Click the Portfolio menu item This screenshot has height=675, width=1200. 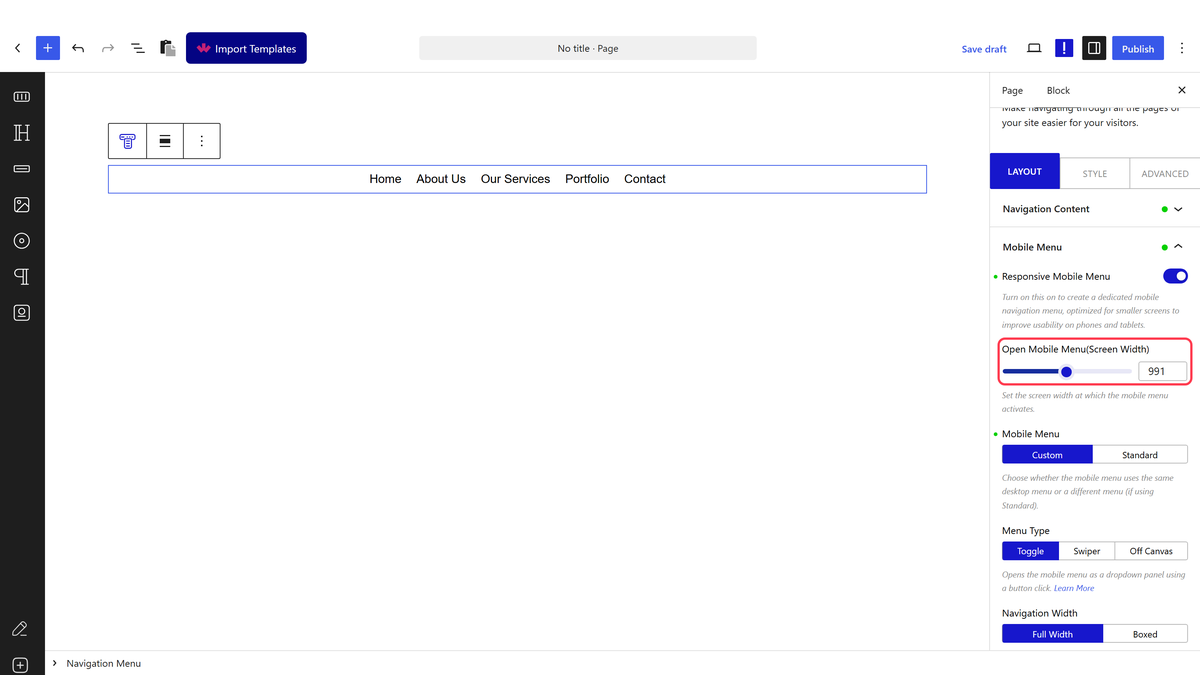(587, 179)
